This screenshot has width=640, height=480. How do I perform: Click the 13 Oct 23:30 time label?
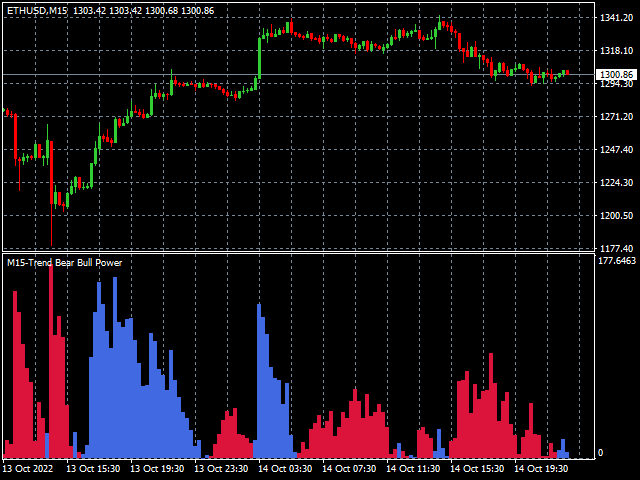point(222,468)
